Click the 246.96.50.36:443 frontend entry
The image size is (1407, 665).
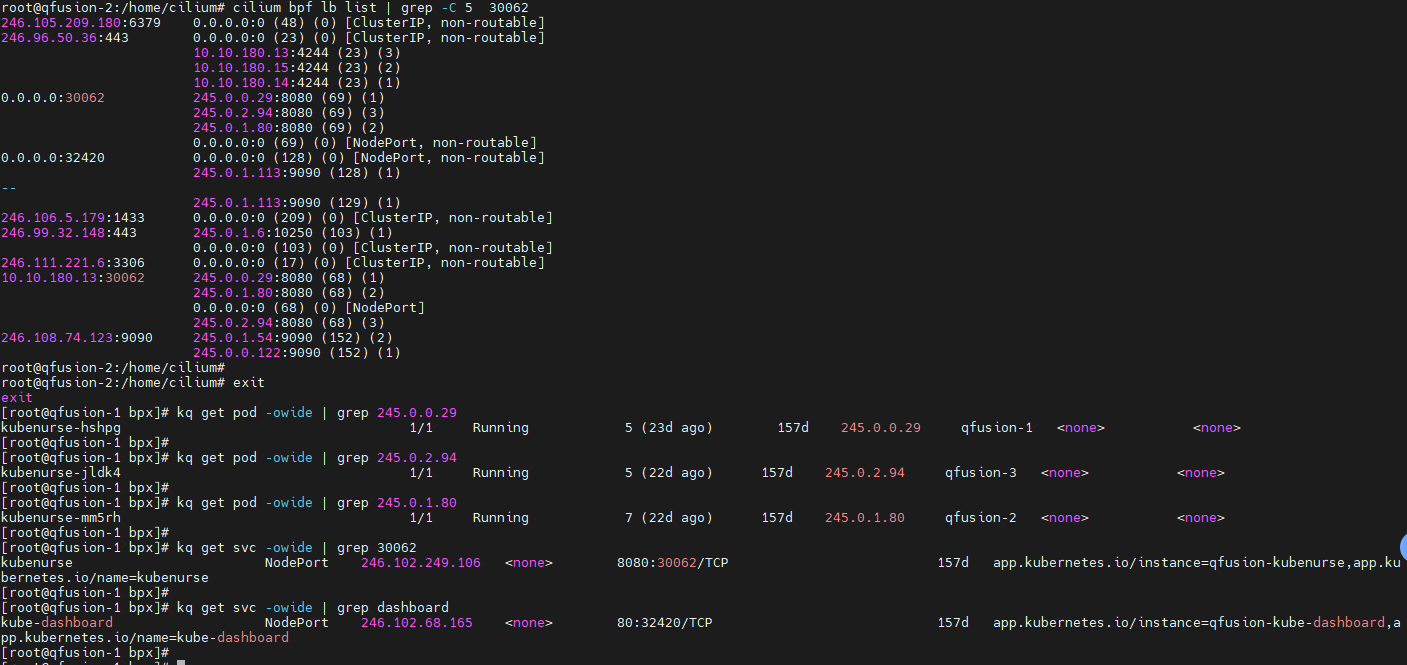click(x=64, y=37)
